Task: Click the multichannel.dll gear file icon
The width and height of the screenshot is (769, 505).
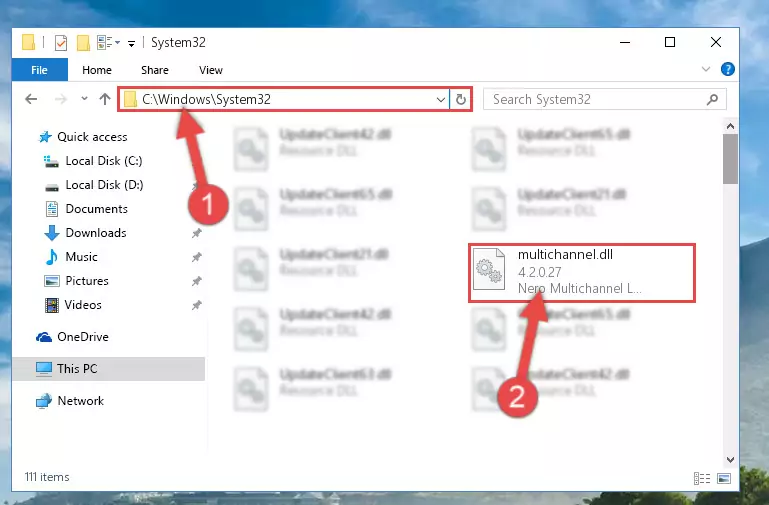Action: 489,269
